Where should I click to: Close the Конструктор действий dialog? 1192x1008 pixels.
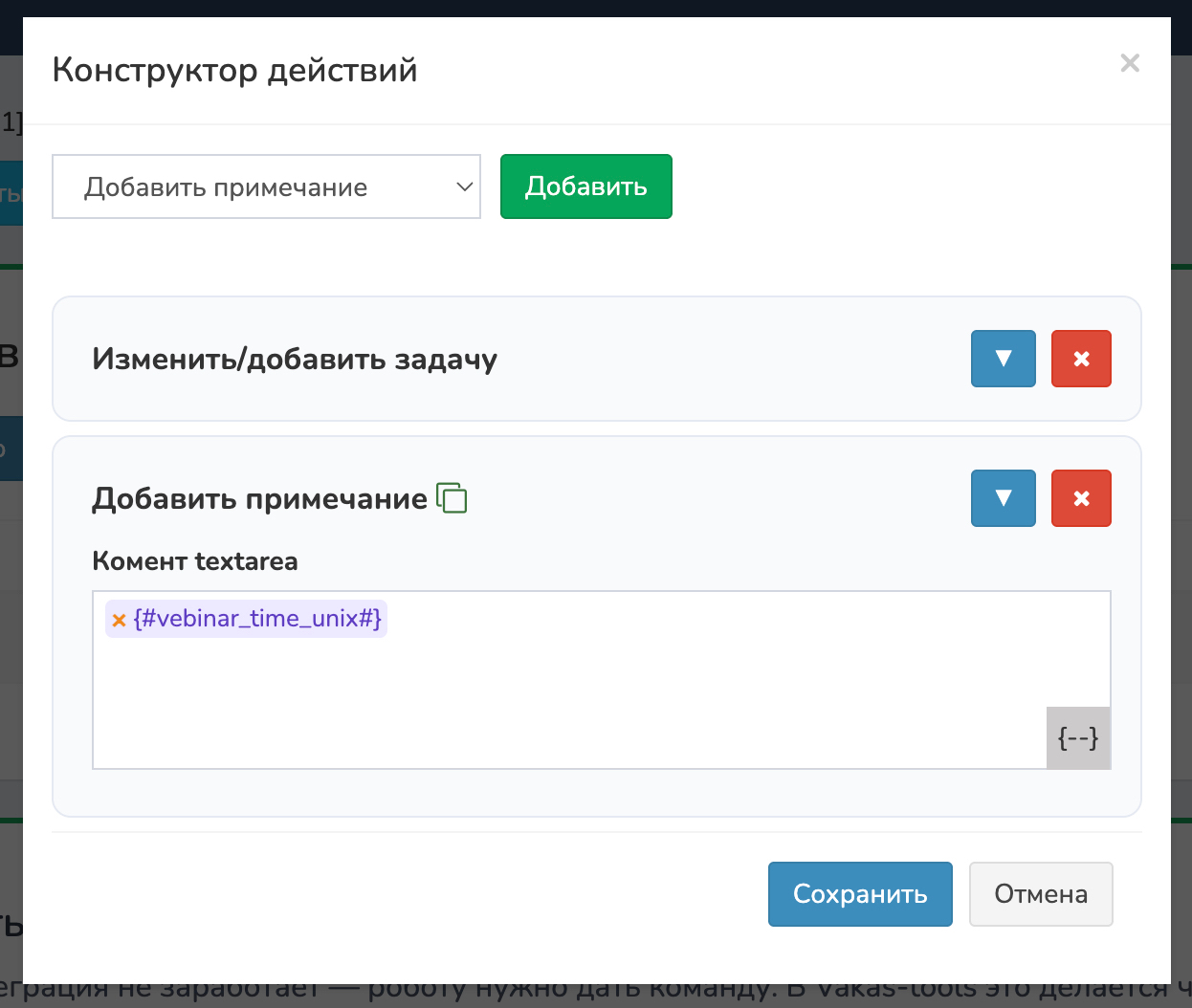click(1130, 63)
